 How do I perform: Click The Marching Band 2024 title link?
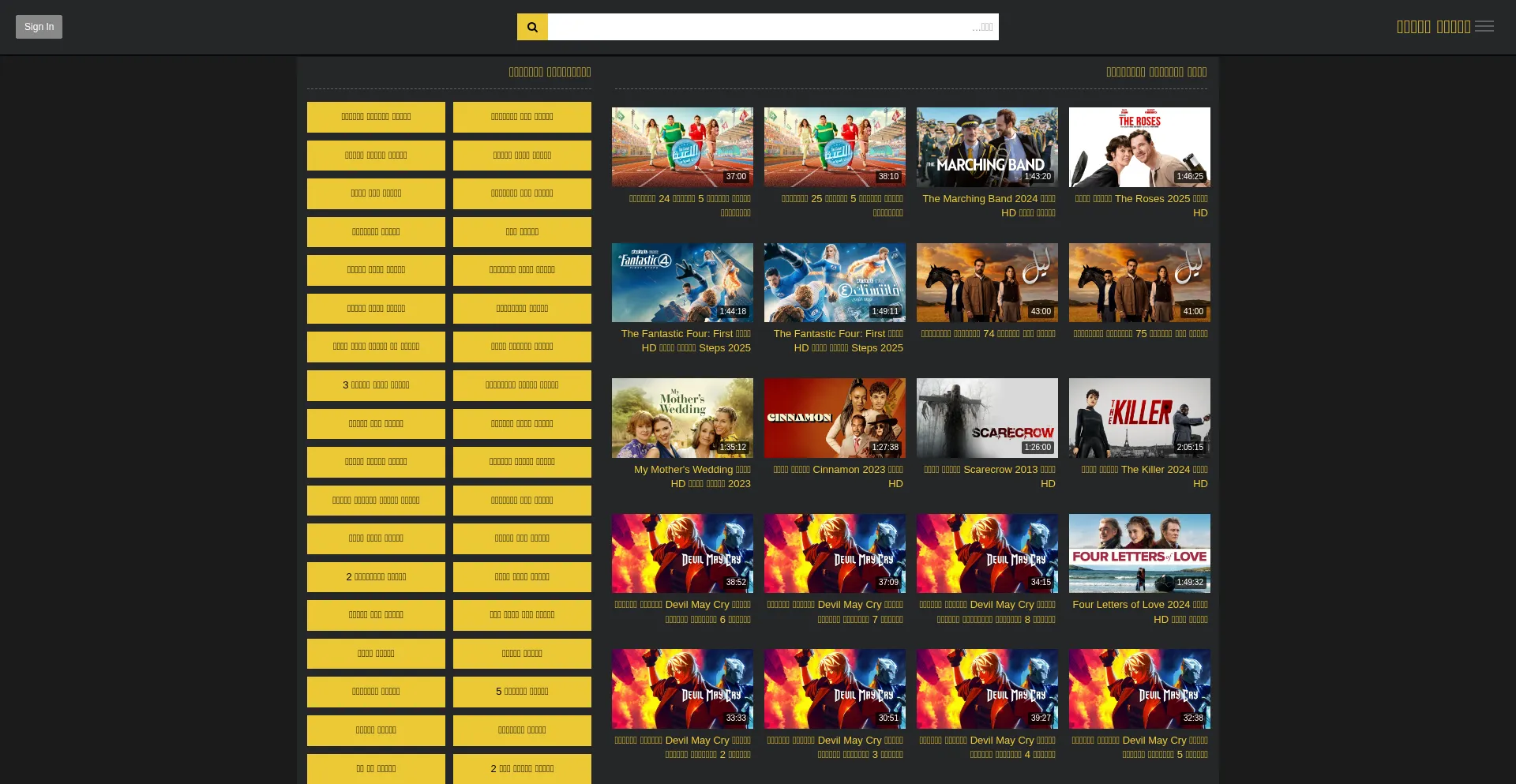pos(989,206)
